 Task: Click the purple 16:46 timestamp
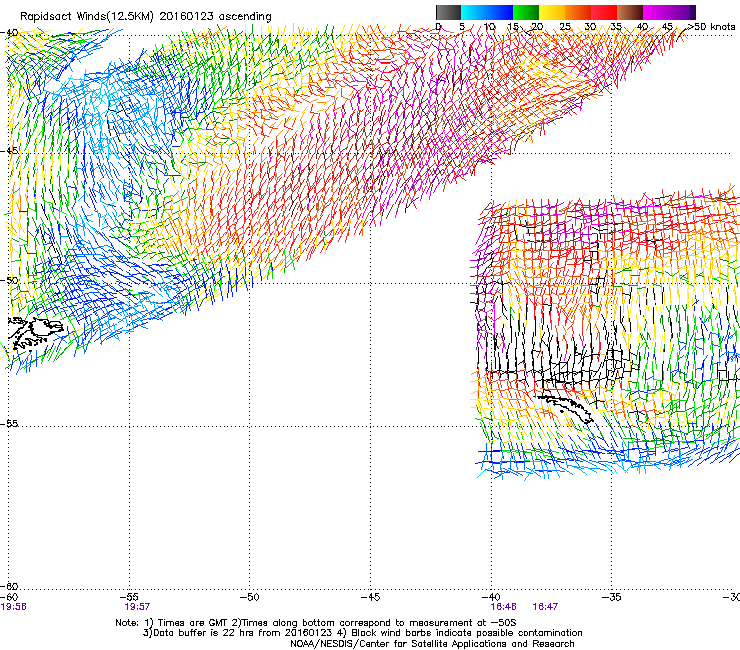503,607
